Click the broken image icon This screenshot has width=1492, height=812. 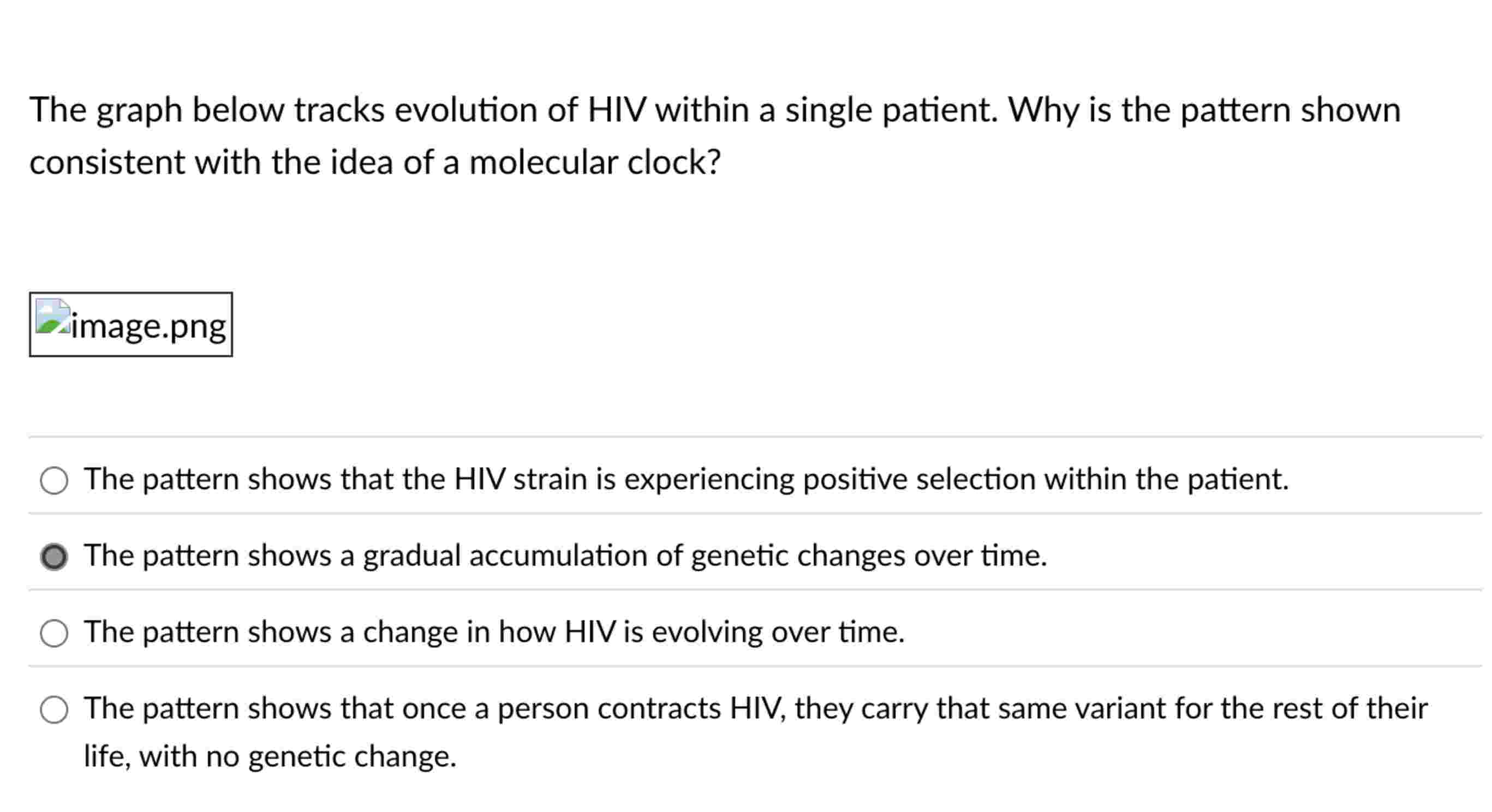(x=53, y=316)
